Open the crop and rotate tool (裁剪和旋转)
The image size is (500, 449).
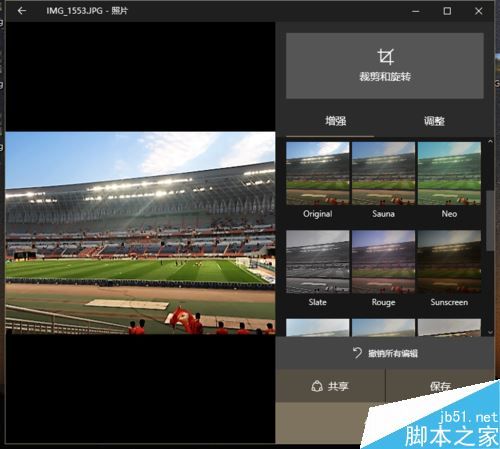tap(385, 66)
